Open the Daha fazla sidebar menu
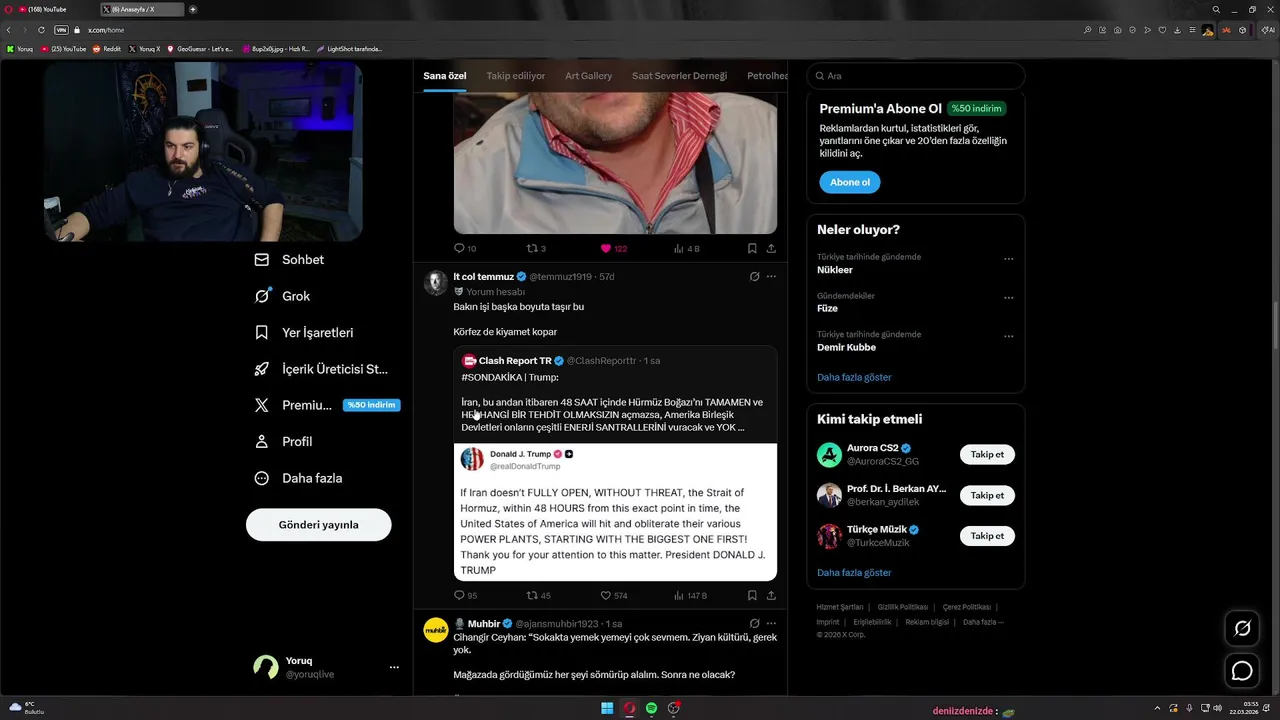 pos(299,478)
